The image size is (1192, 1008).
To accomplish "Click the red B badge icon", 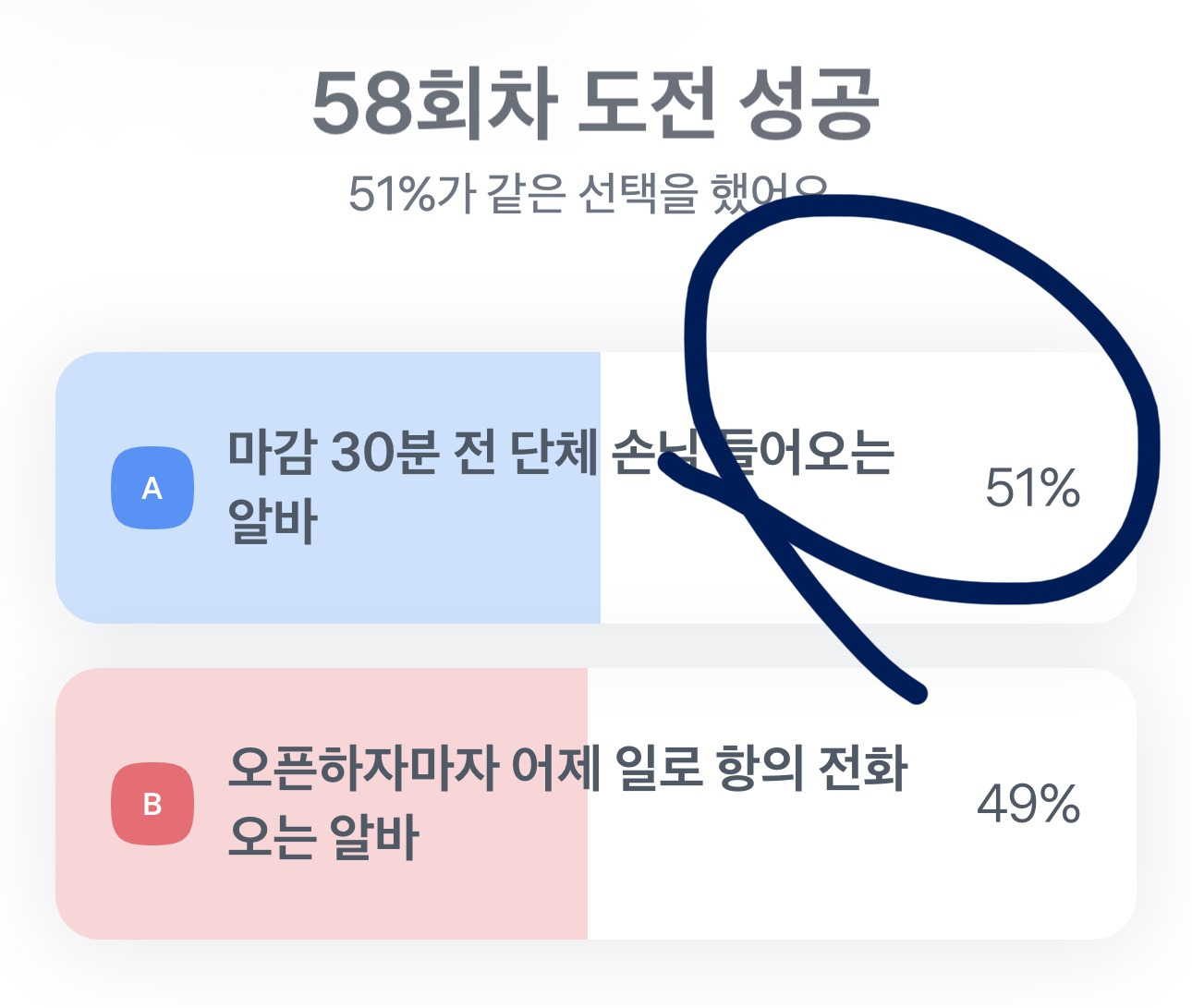I will click(152, 804).
